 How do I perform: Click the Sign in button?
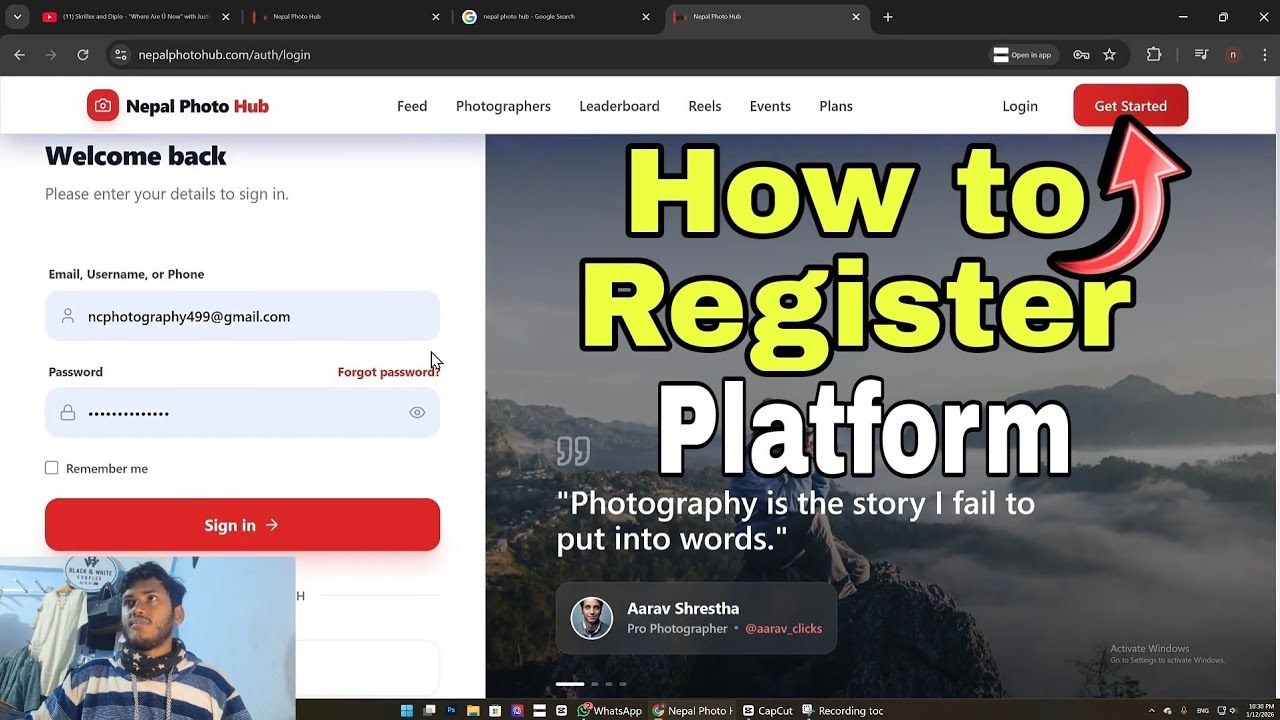[242, 525]
